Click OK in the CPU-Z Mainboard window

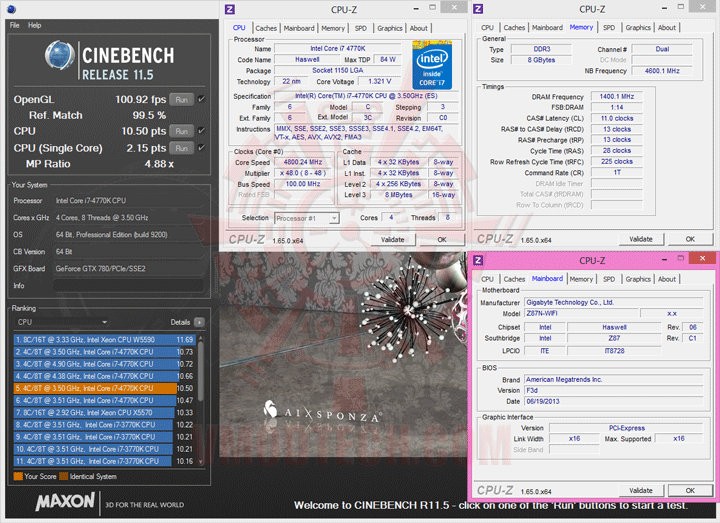point(690,490)
